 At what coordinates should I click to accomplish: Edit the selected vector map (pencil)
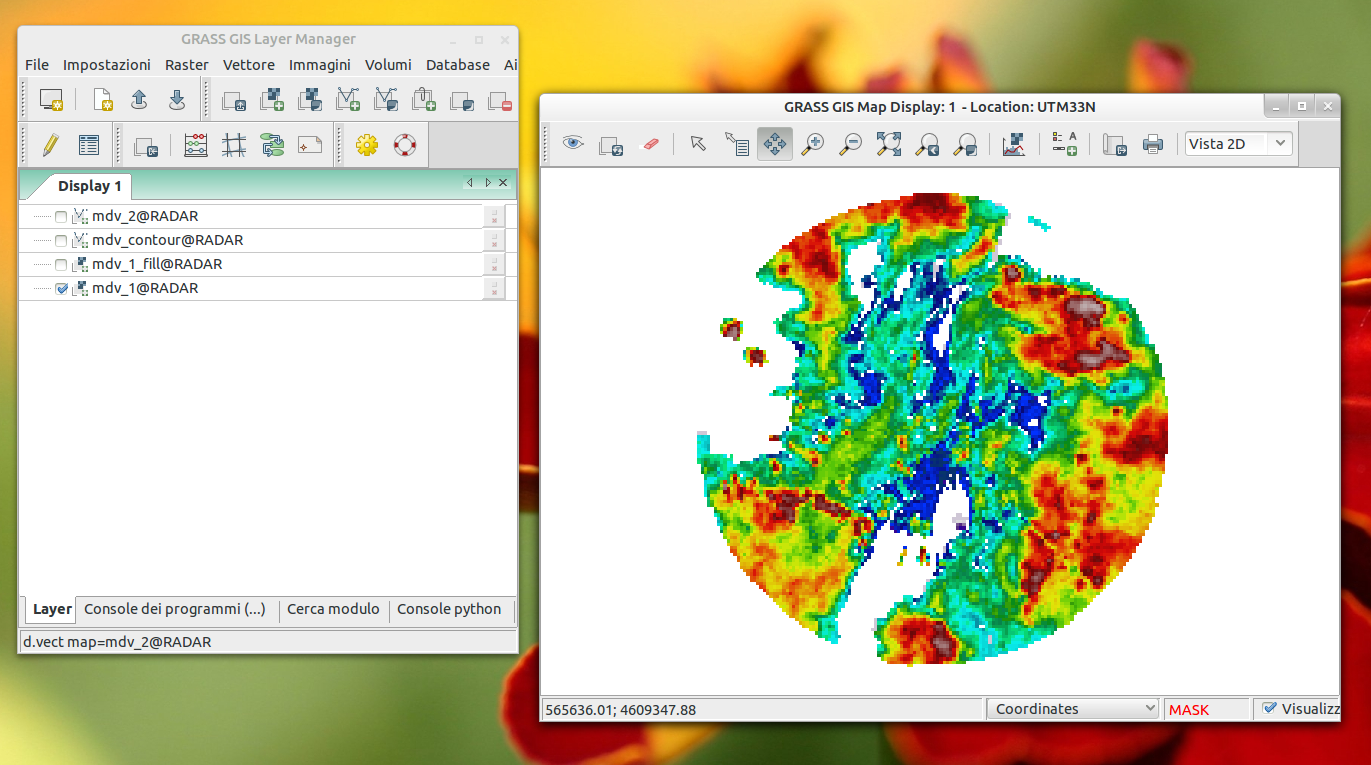51,145
